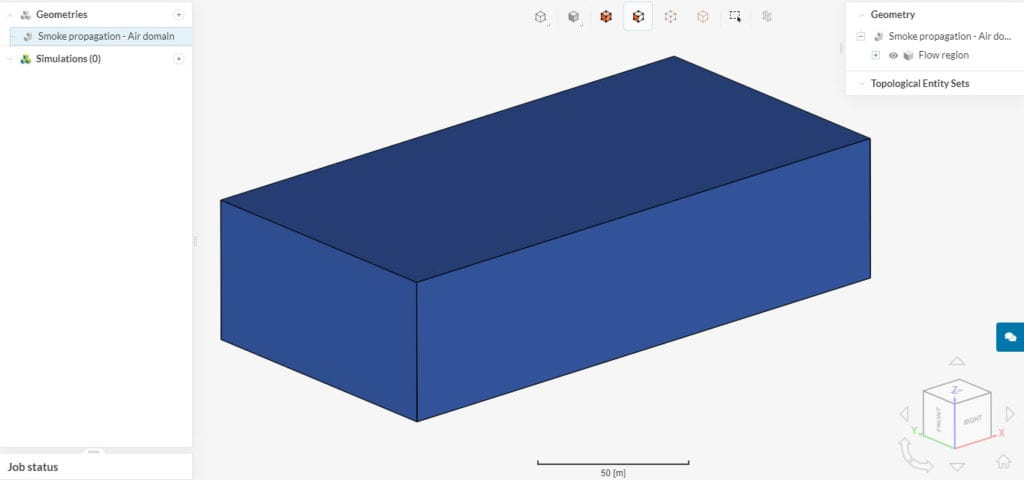
Task: Click Smoke propagation - Air do... in right panel
Action: click(x=950, y=37)
